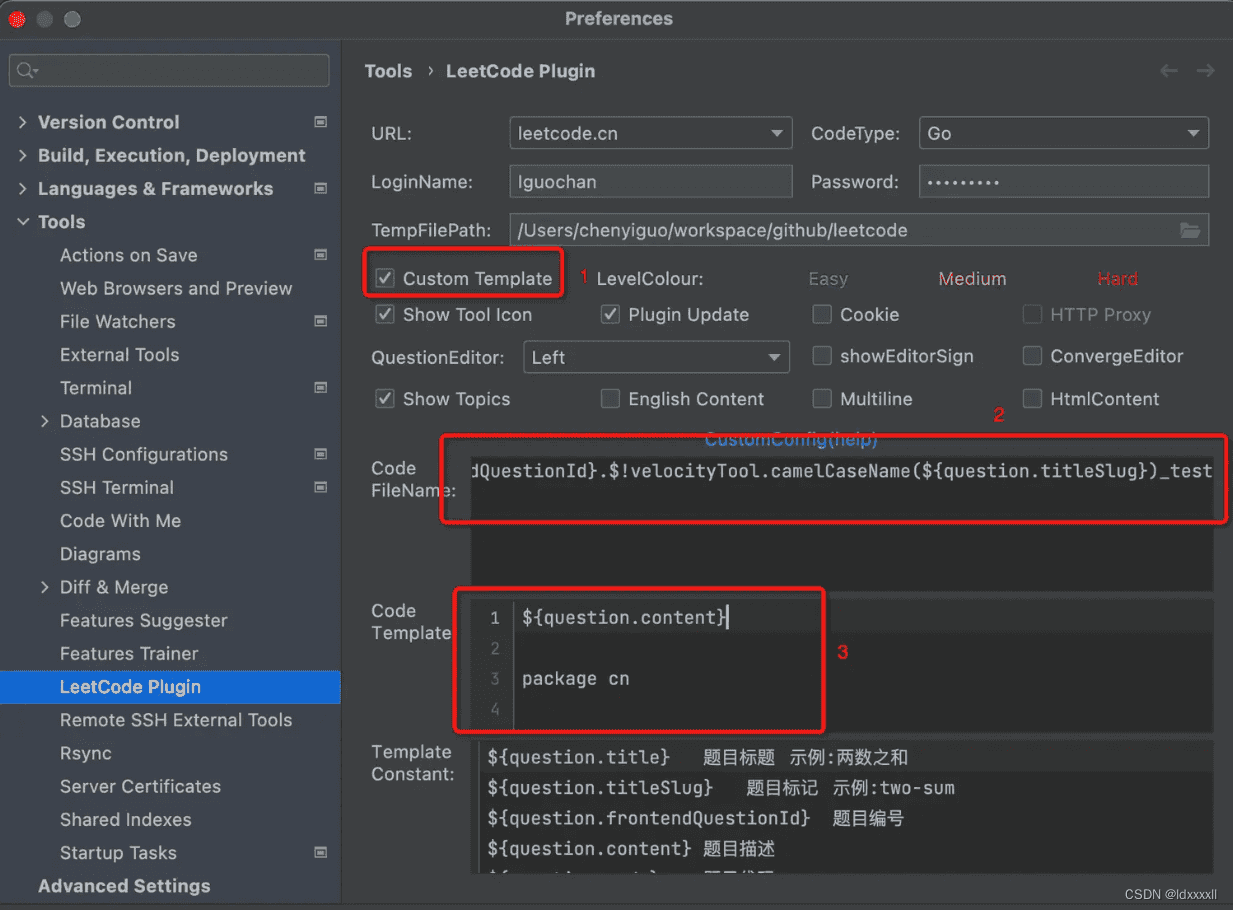Open Features Suggester settings
The image size is (1233, 910).
143,620
